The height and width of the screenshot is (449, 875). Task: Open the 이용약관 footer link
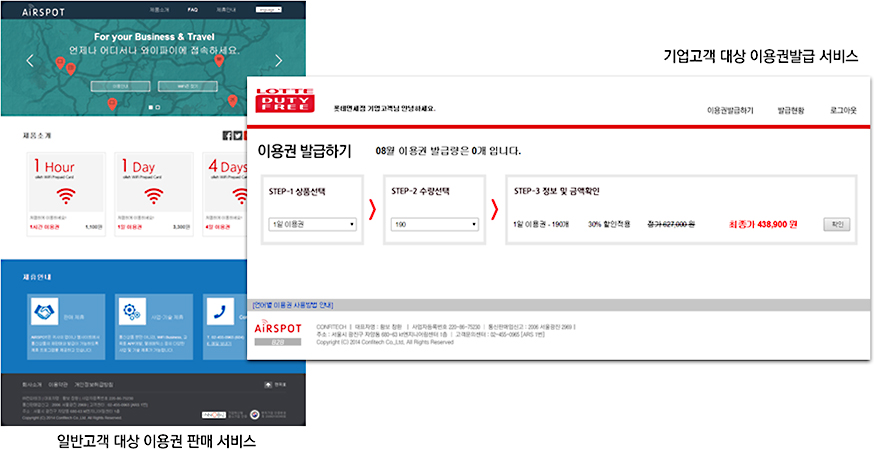(x=57, y=385)
